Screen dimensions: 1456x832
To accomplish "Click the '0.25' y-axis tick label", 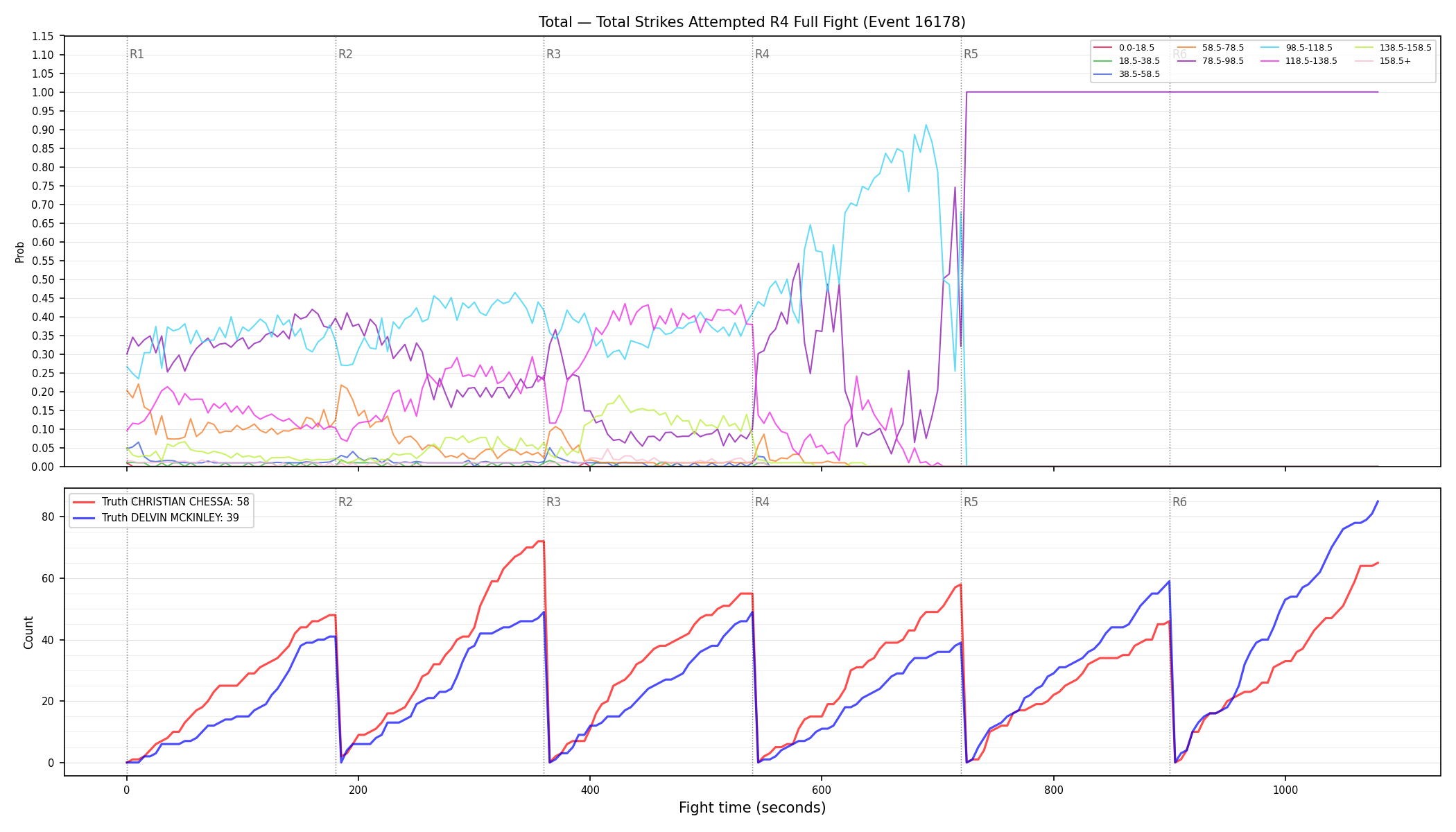I will [43, 373].
